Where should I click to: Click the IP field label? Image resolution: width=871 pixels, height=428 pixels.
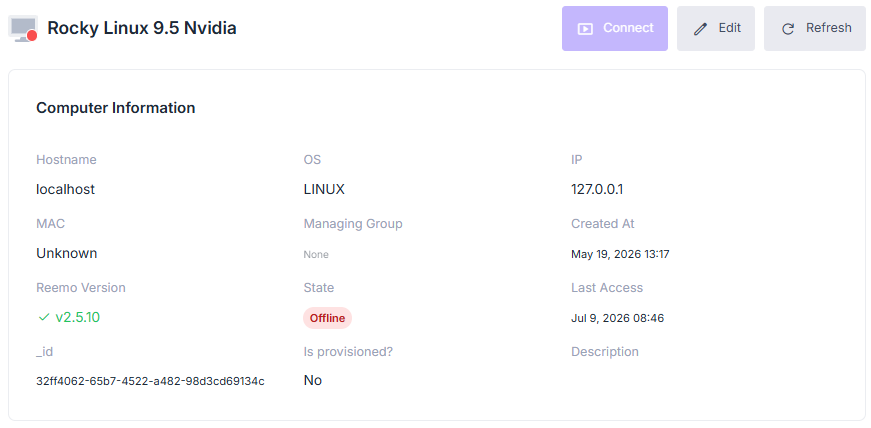point(577,160)
